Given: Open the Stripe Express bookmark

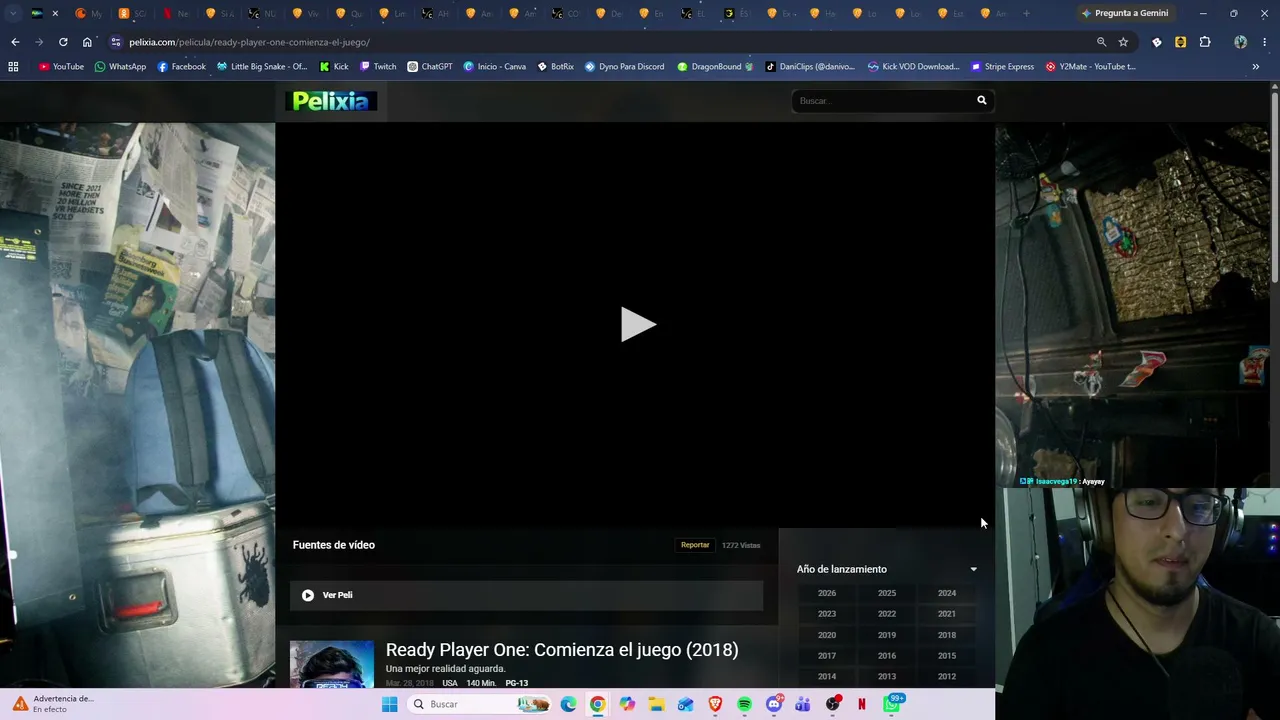Looking at the screenshot, I should (x=1003, y=66).
